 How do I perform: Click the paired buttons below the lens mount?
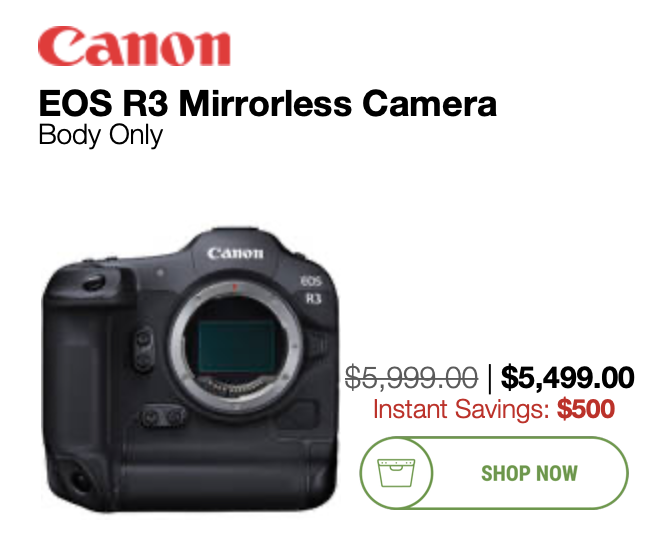163,416
